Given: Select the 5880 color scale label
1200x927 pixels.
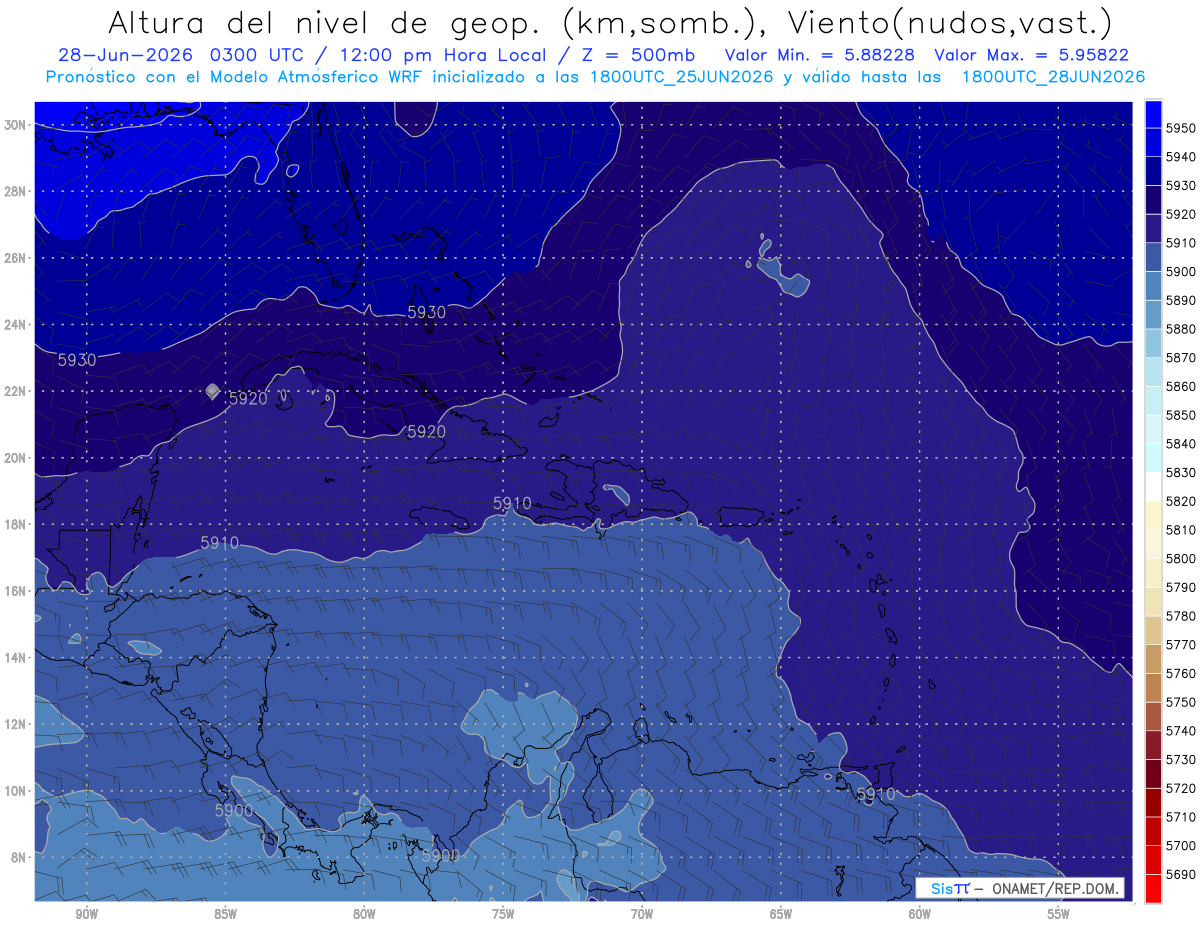Looking at the screenshot, I should pyautogui.click(x=1181, y=329).
